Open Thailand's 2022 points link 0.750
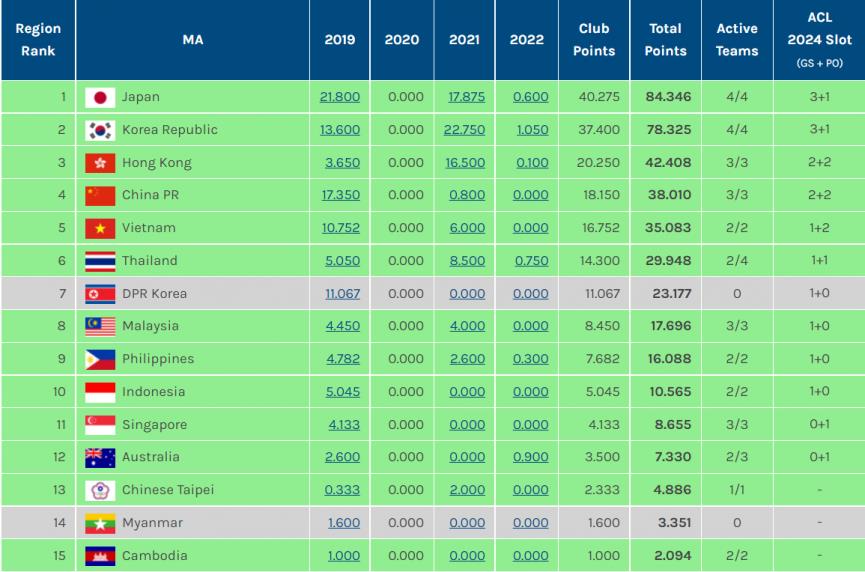 530,261
